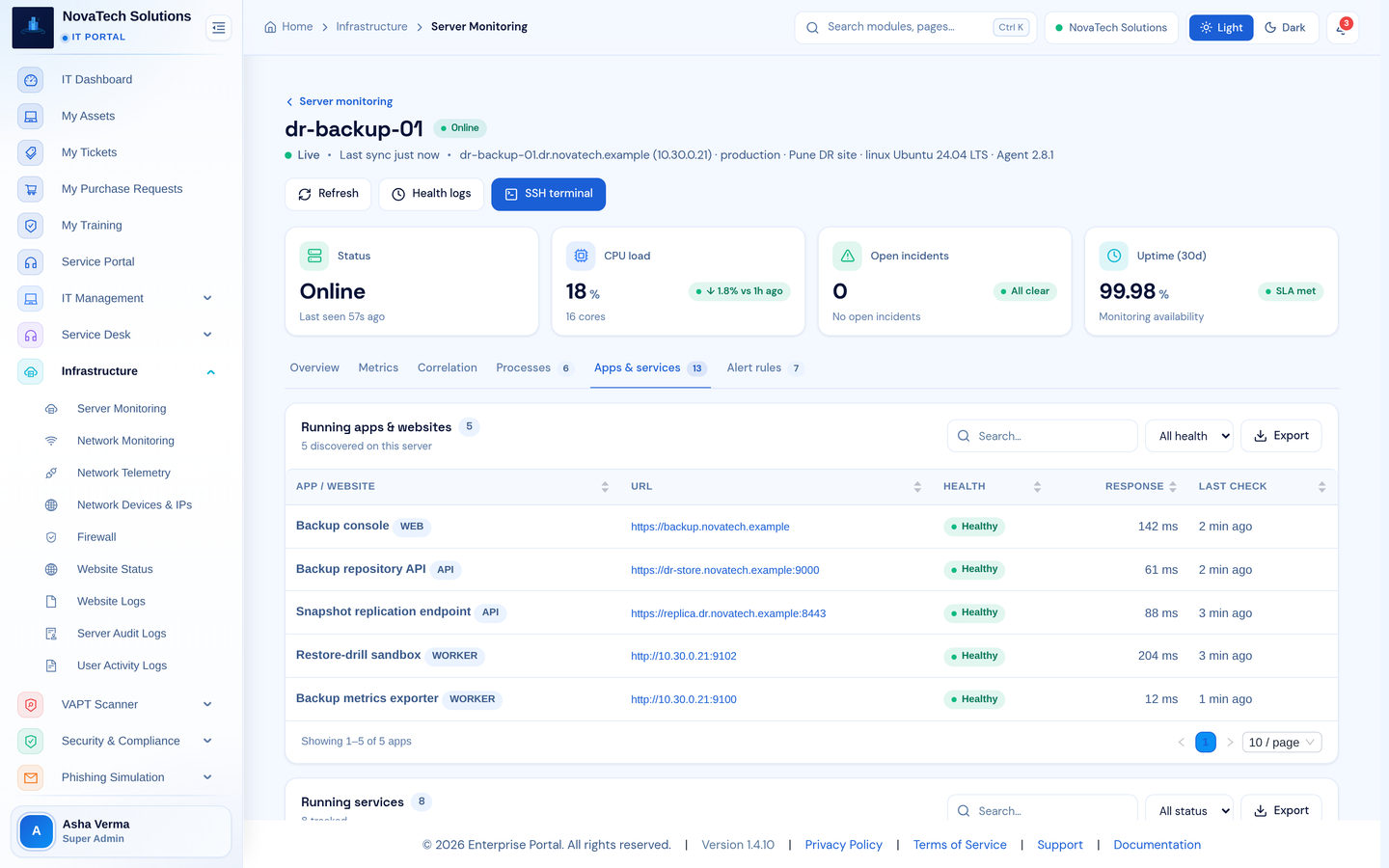Expand the Security & Compliance menu

click(x=207, y=742)
